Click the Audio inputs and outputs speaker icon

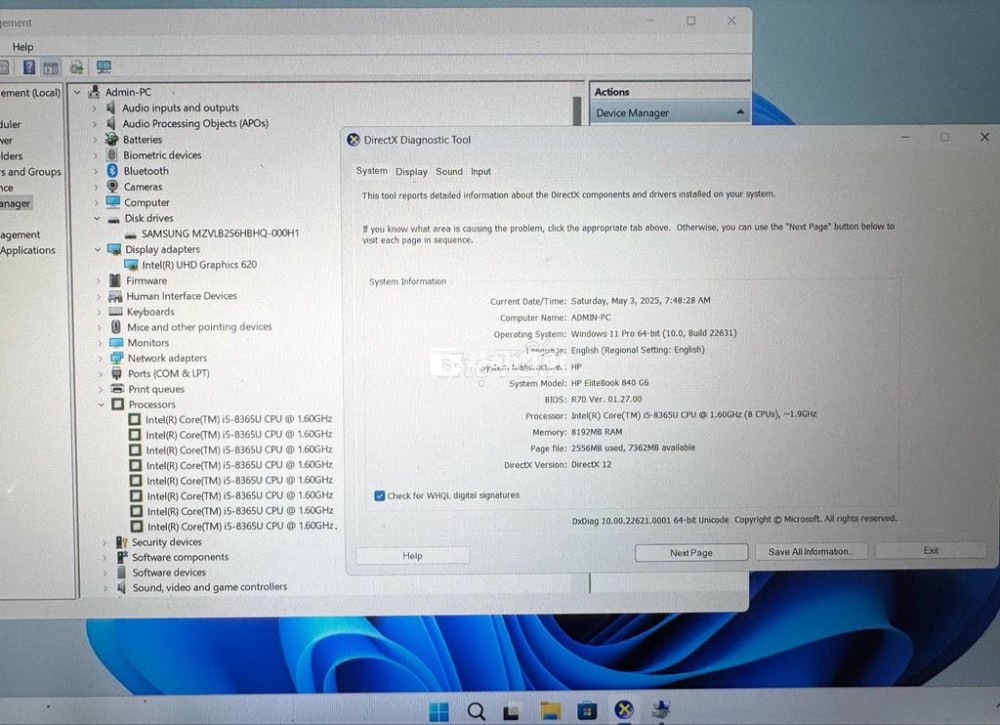pos(111,107)
